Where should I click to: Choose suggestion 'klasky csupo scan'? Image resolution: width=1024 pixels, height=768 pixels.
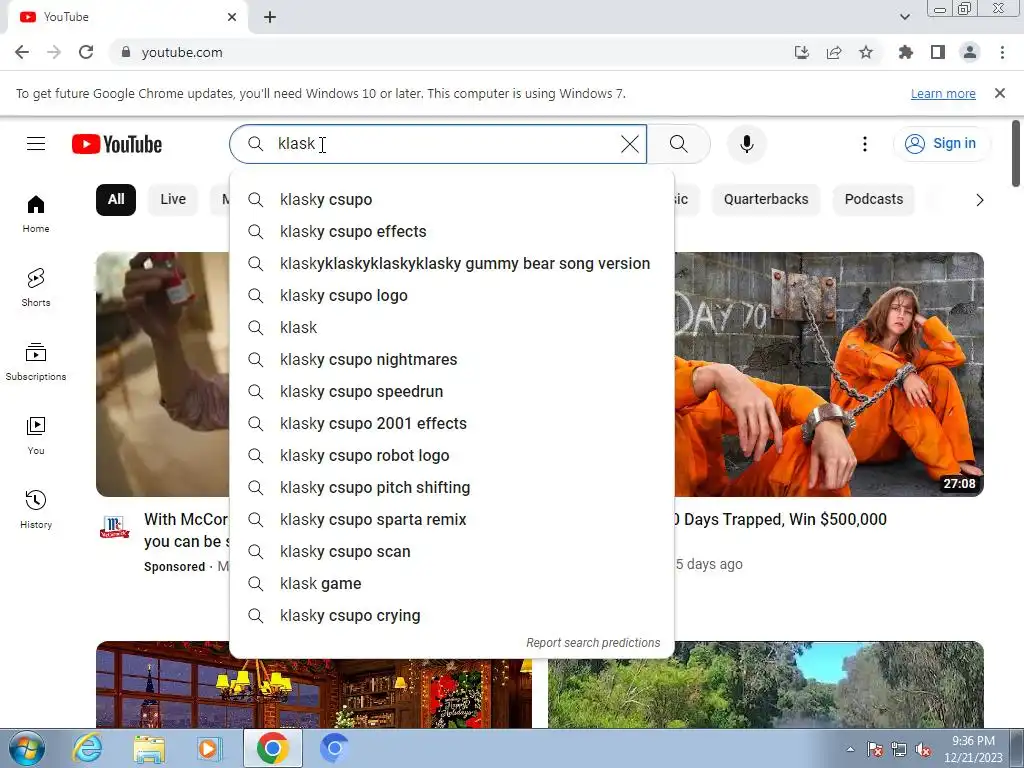[x=452, y=551]
